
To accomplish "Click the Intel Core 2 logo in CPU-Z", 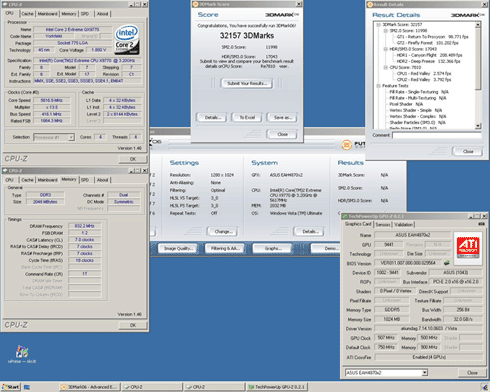I will [x=127, y=40].
